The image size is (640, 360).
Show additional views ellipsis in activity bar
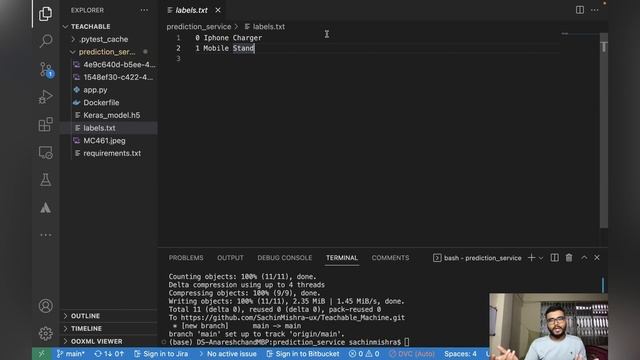pyautogui.click(x=46, y=235)
